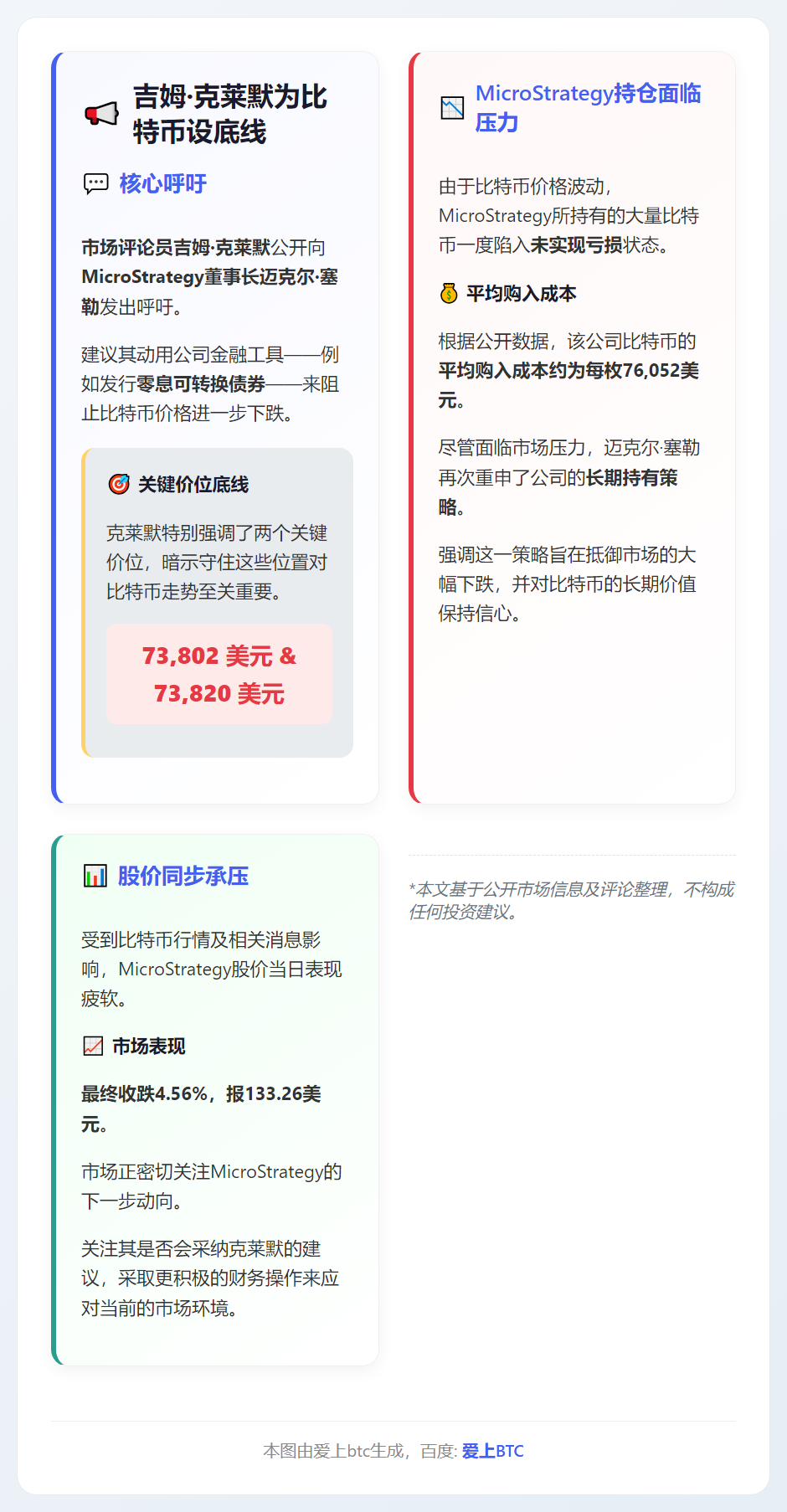Screen dimensions: 787x1512
Task: Click the MicroStrategy持仓面临压力 heading
Action: click(x=588, y=107)
